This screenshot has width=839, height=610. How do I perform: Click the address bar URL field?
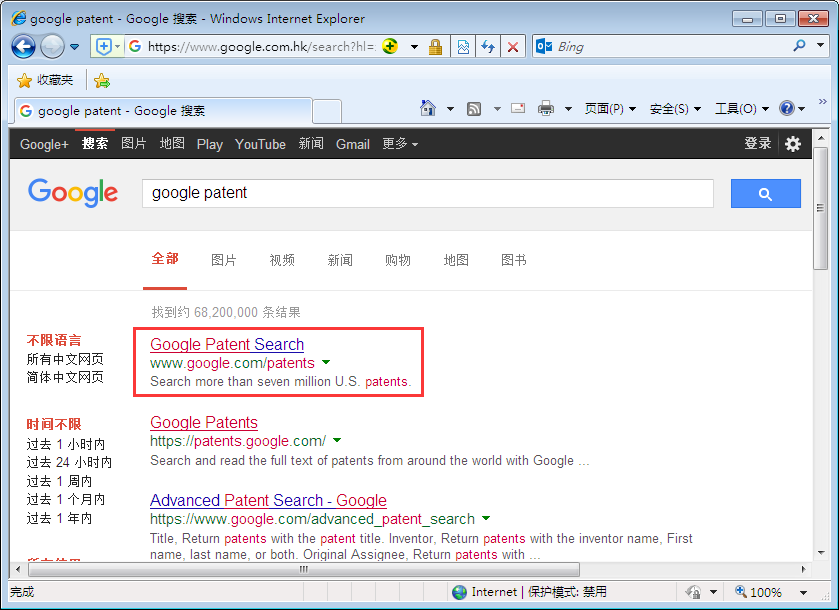click(x=262, y=47)
